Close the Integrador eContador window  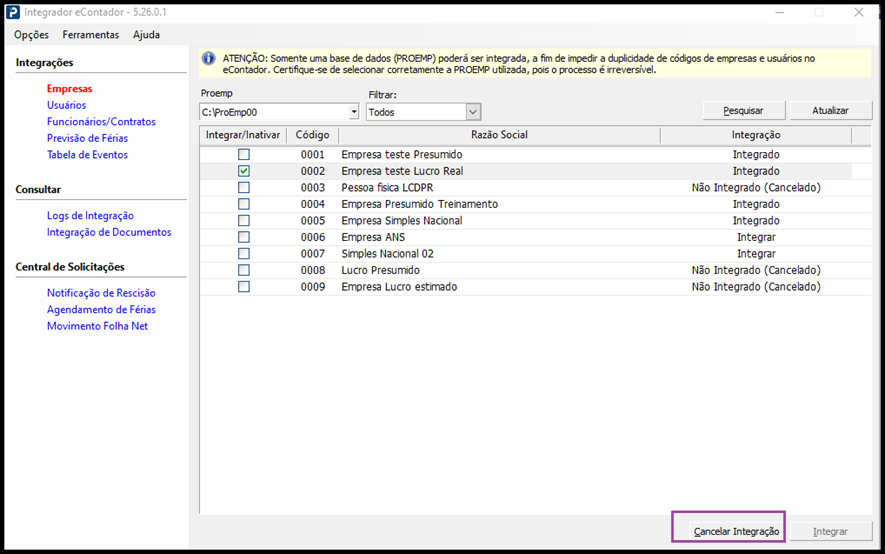point(859,13)
